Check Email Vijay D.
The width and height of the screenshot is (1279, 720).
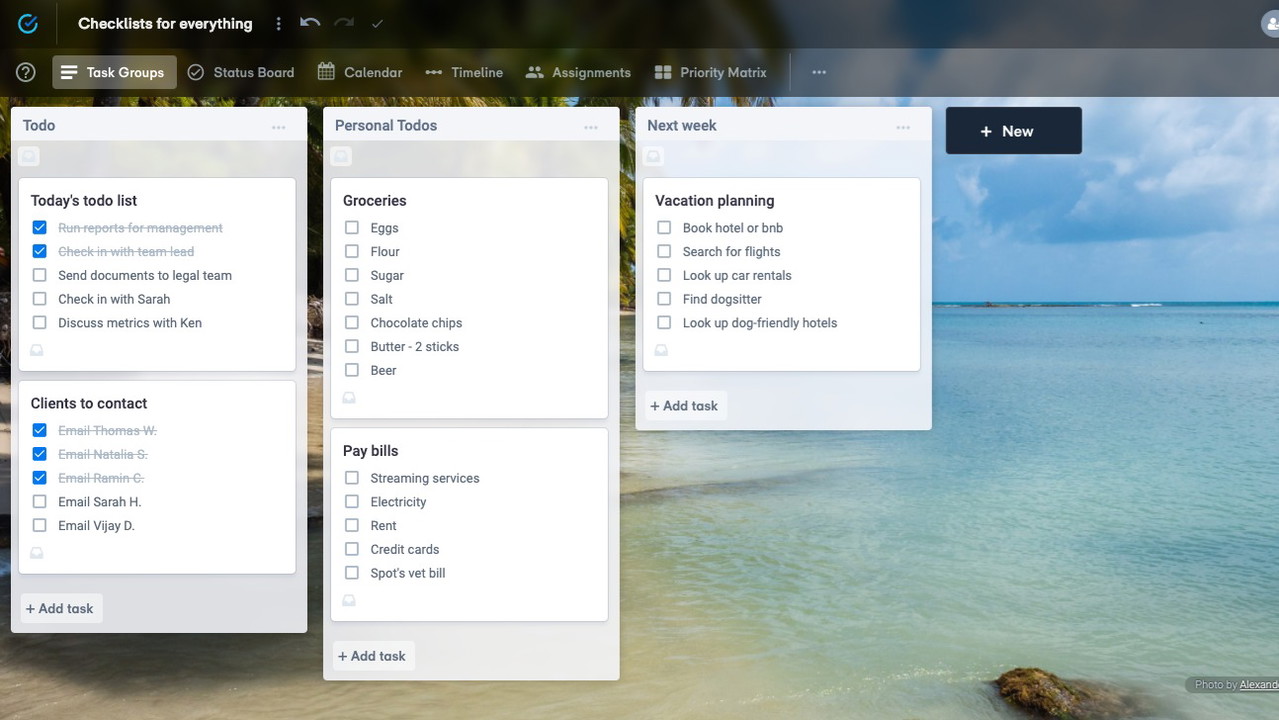point(40,525)
